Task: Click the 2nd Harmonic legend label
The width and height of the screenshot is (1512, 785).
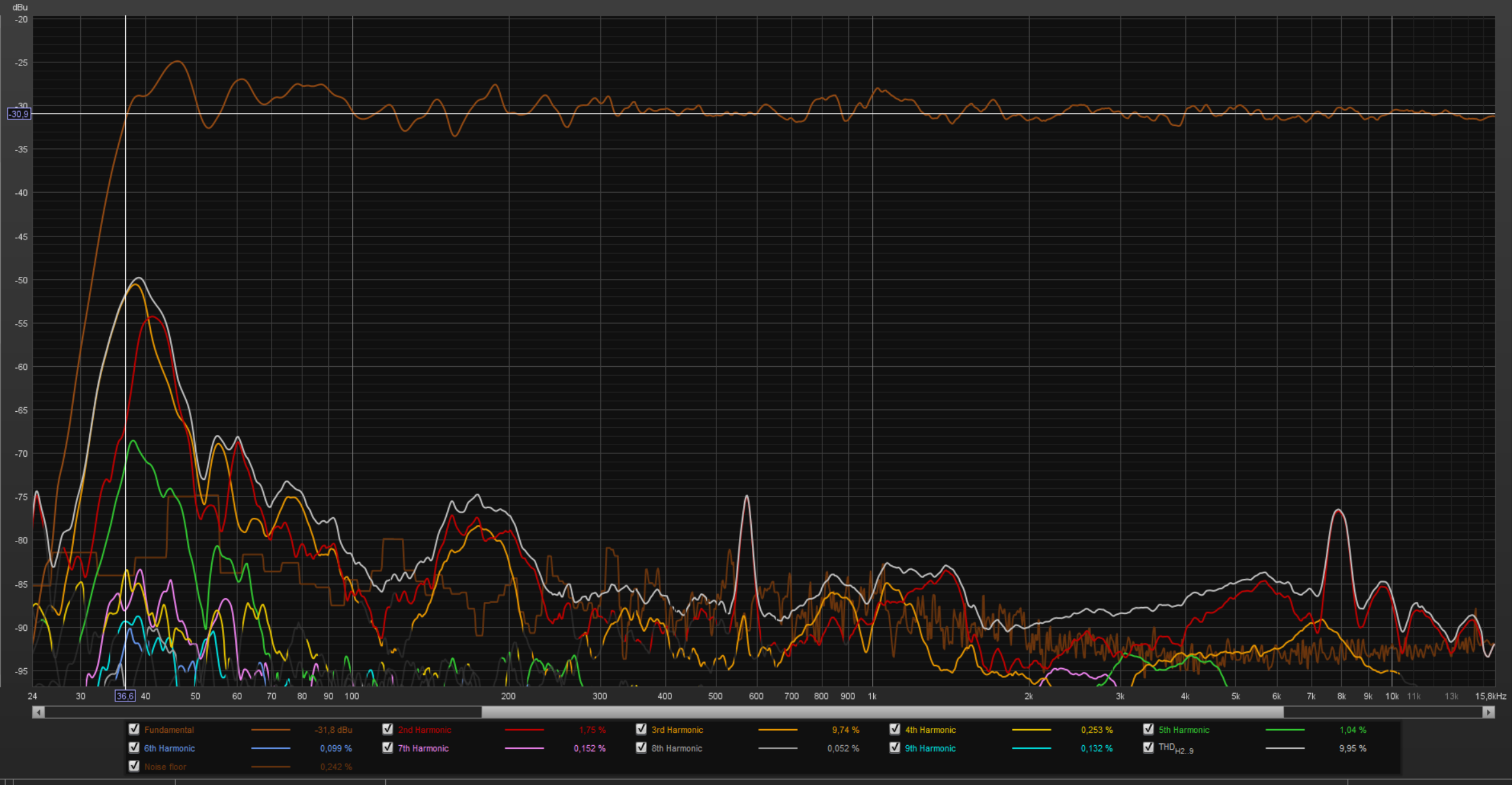Action: [424, 730]
